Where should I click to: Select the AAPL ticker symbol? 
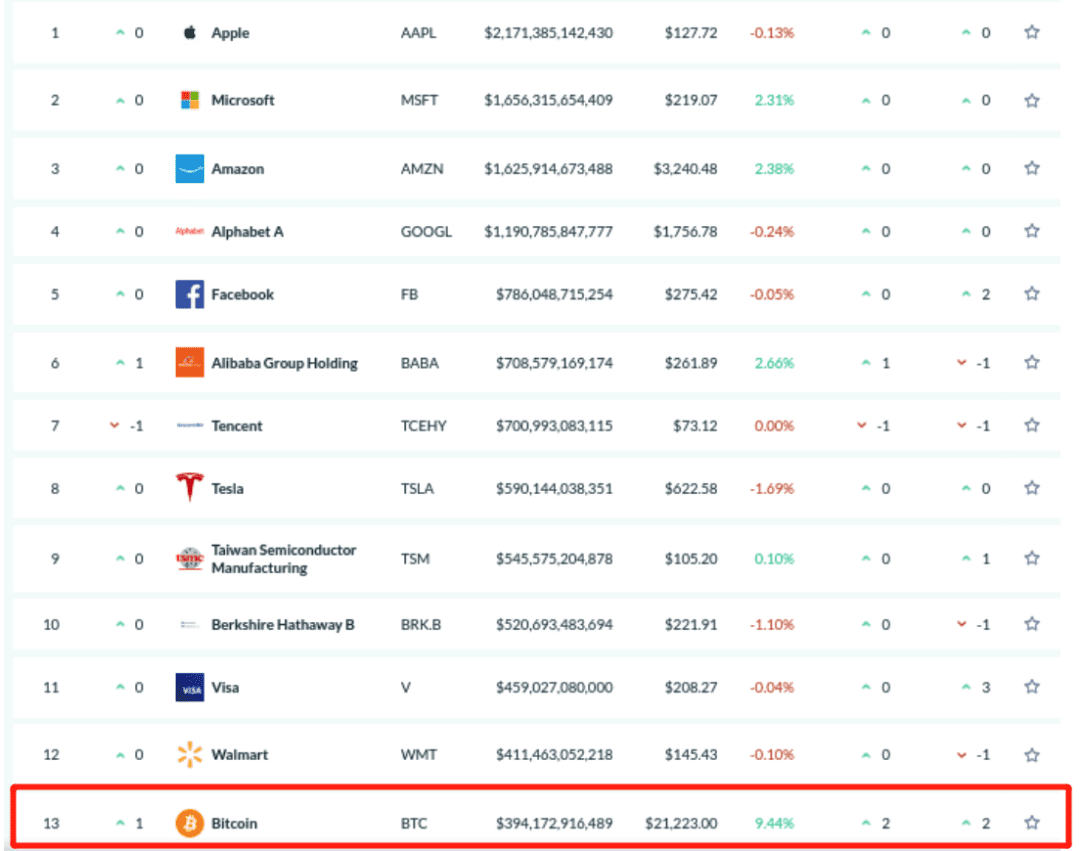coord(418,32)
